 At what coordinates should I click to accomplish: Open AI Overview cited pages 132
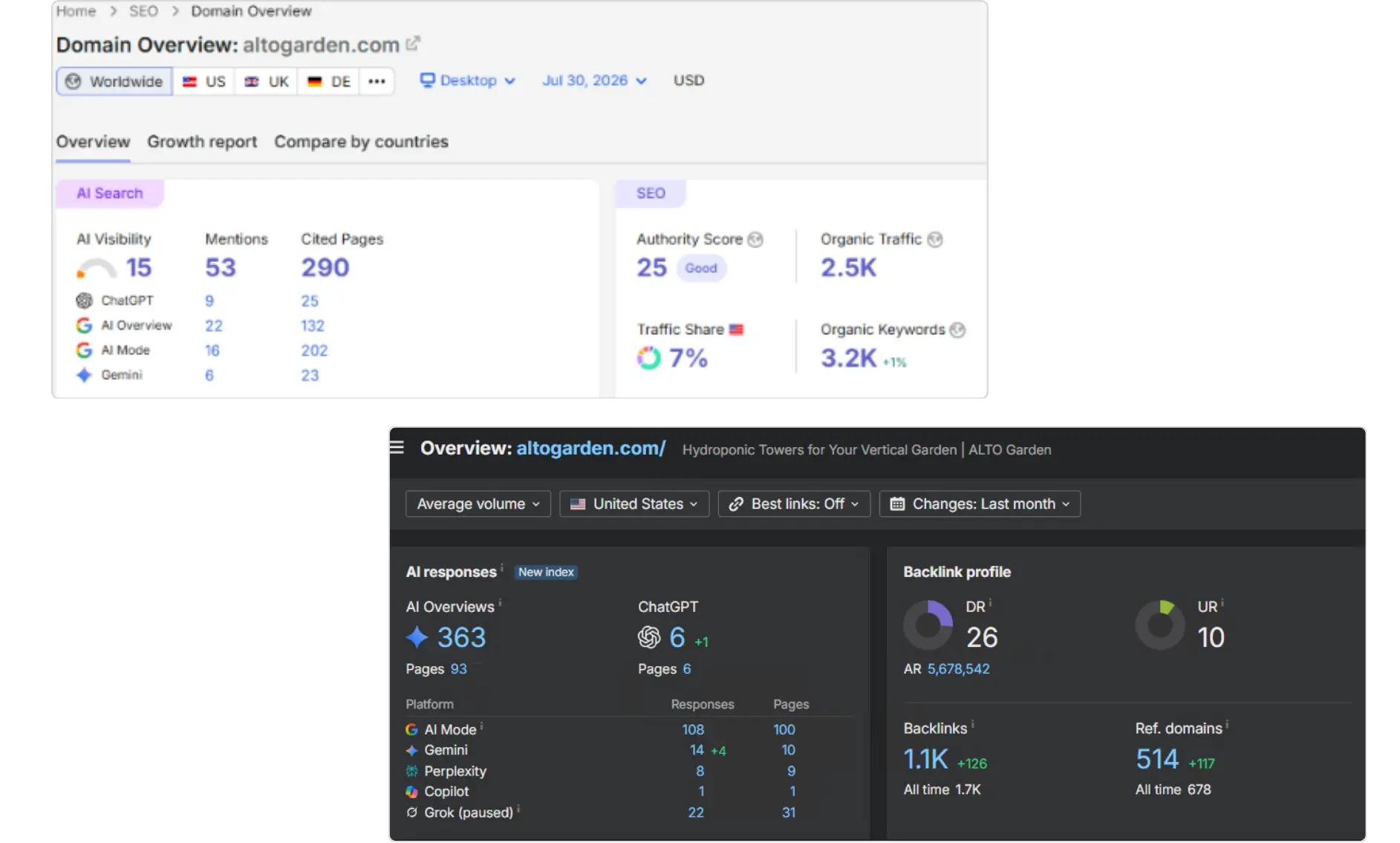(x=313, y=325)
